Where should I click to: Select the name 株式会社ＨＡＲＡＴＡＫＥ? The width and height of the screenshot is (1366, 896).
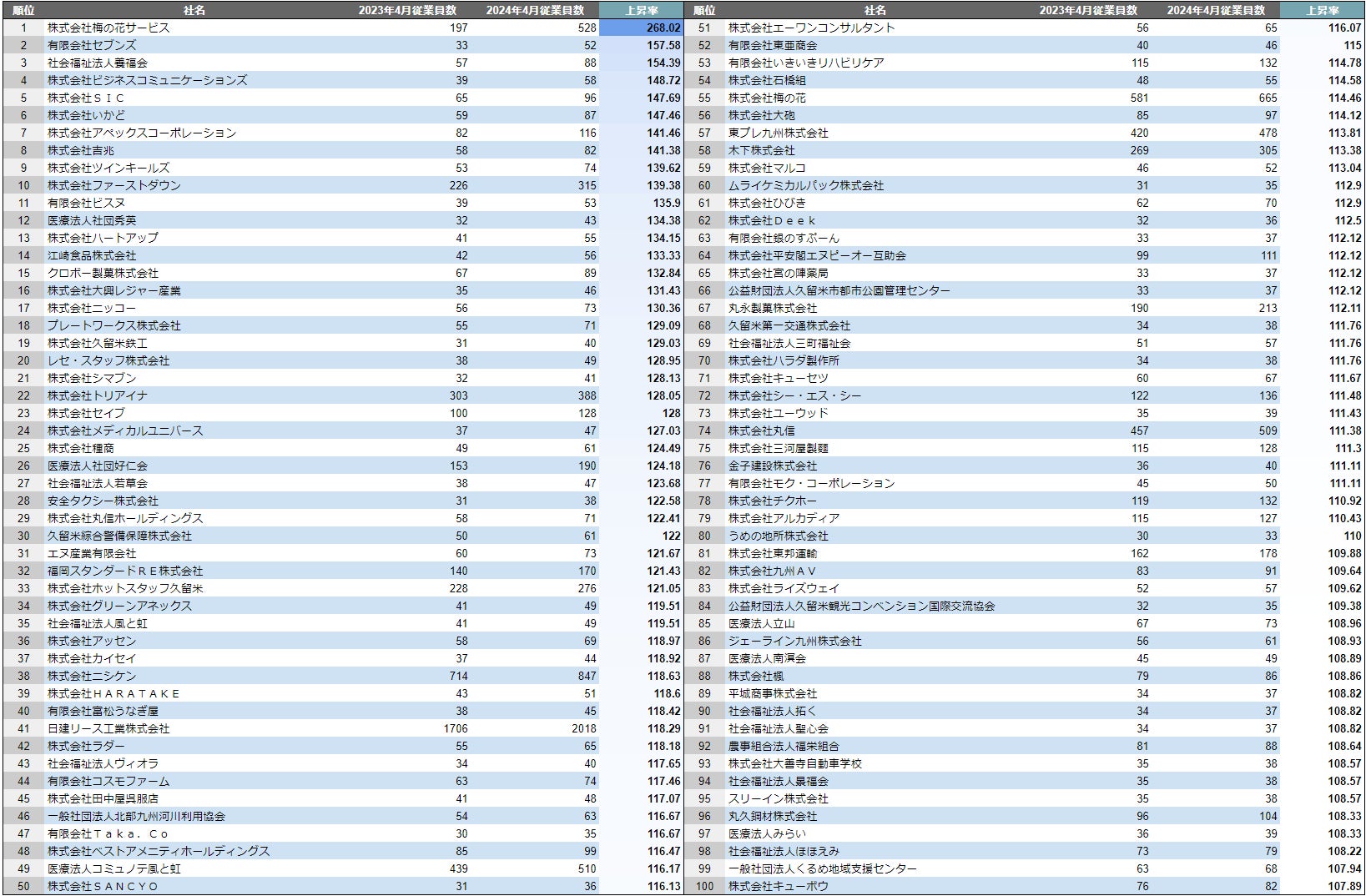click(x=114, y=693)
